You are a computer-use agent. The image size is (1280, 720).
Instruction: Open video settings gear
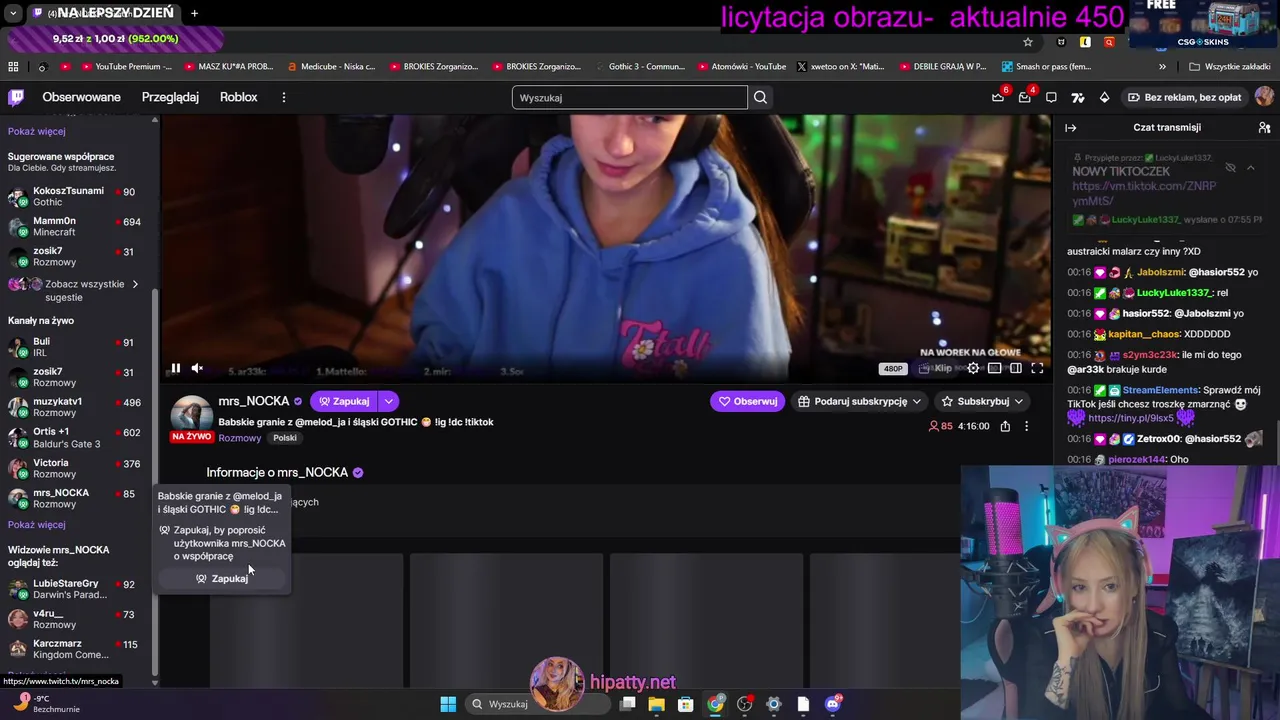(973, 368)
